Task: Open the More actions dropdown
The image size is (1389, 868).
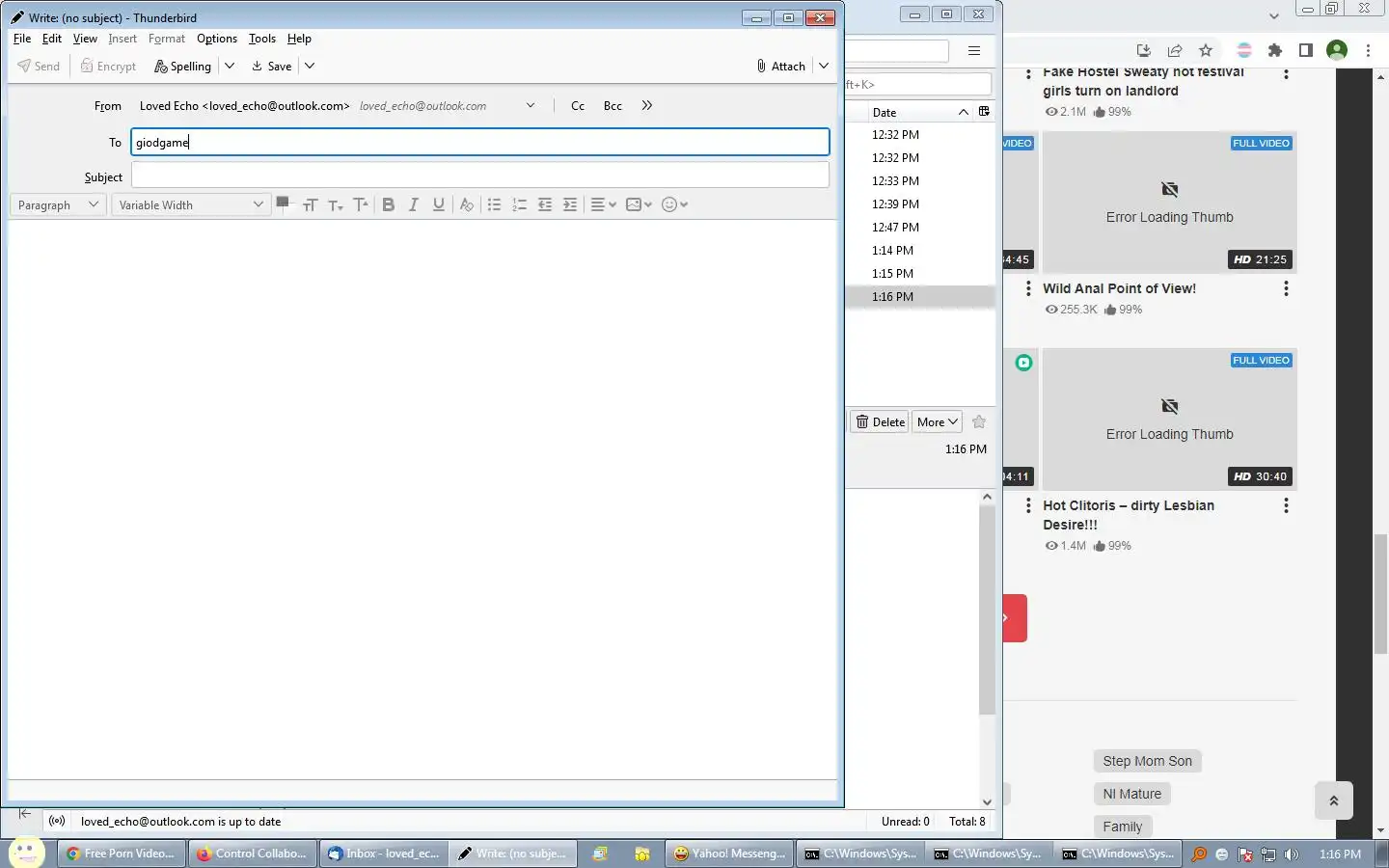Action: 937,421
